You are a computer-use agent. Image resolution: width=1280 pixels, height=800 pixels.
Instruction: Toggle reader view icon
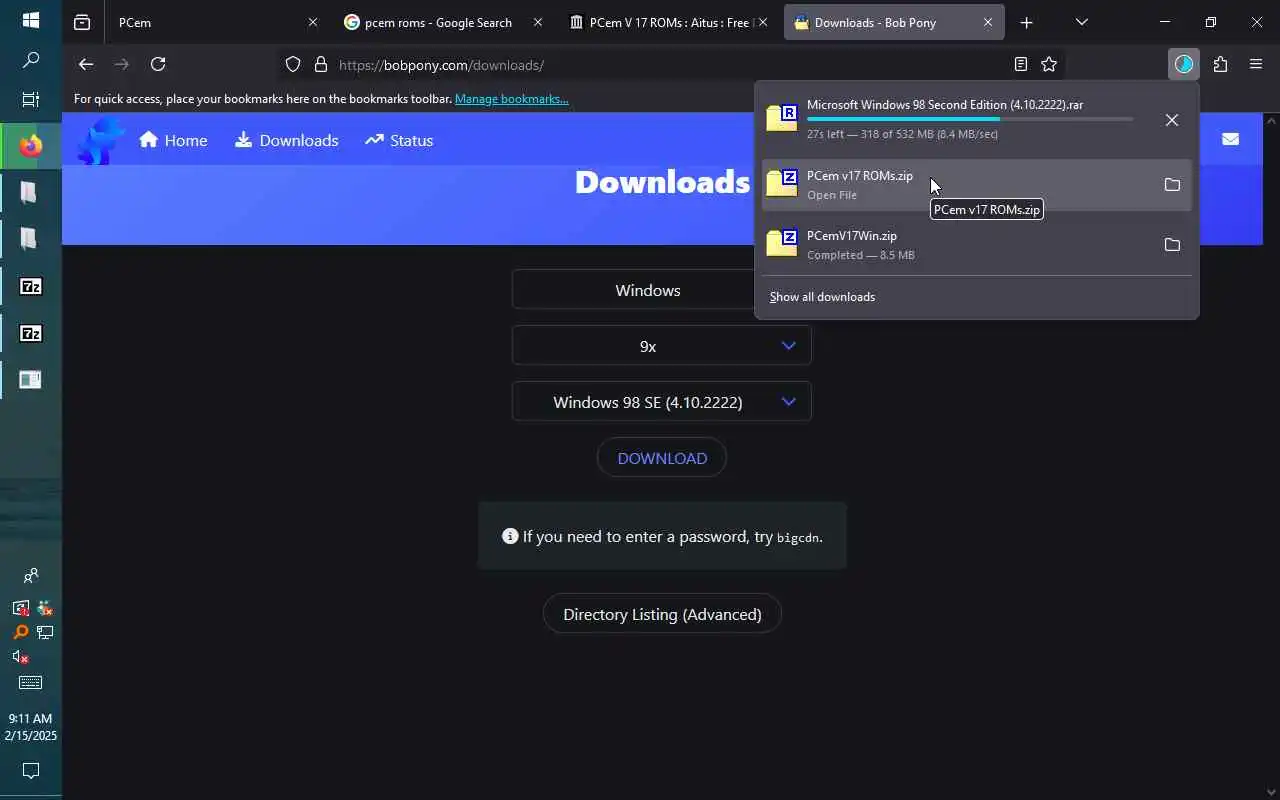(1021, 64)
